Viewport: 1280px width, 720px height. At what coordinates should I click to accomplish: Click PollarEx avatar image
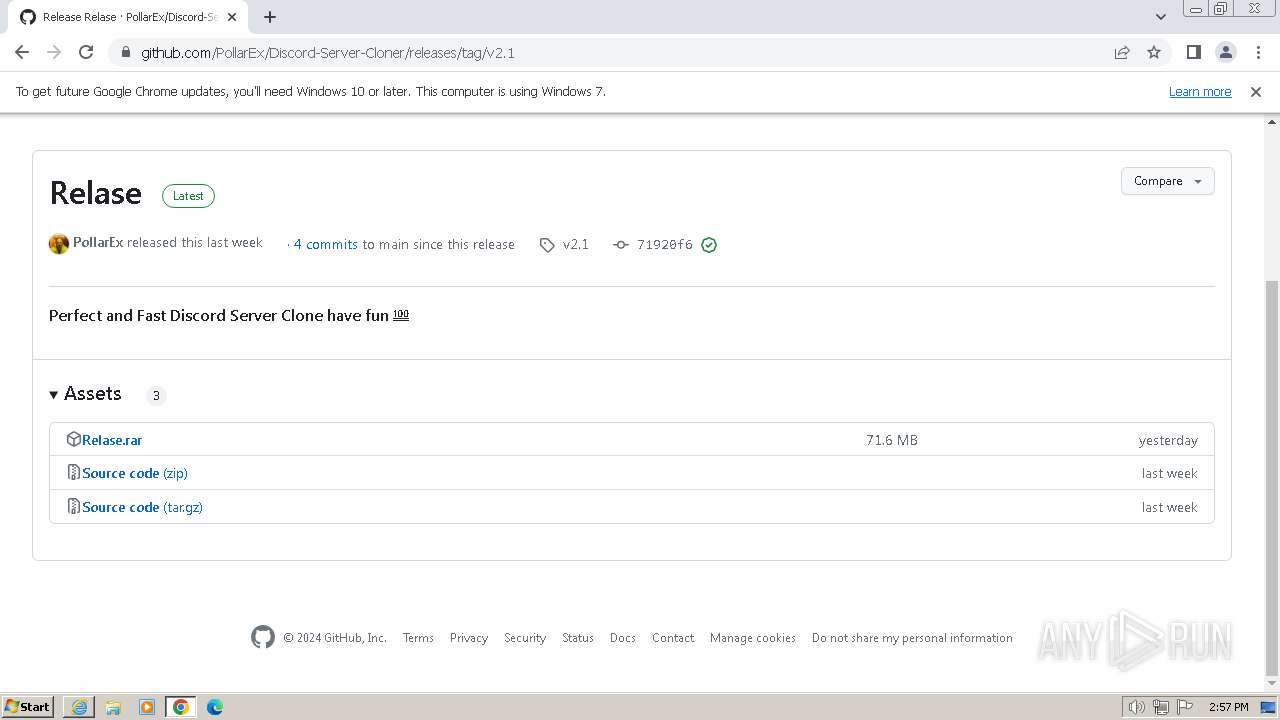59,244
